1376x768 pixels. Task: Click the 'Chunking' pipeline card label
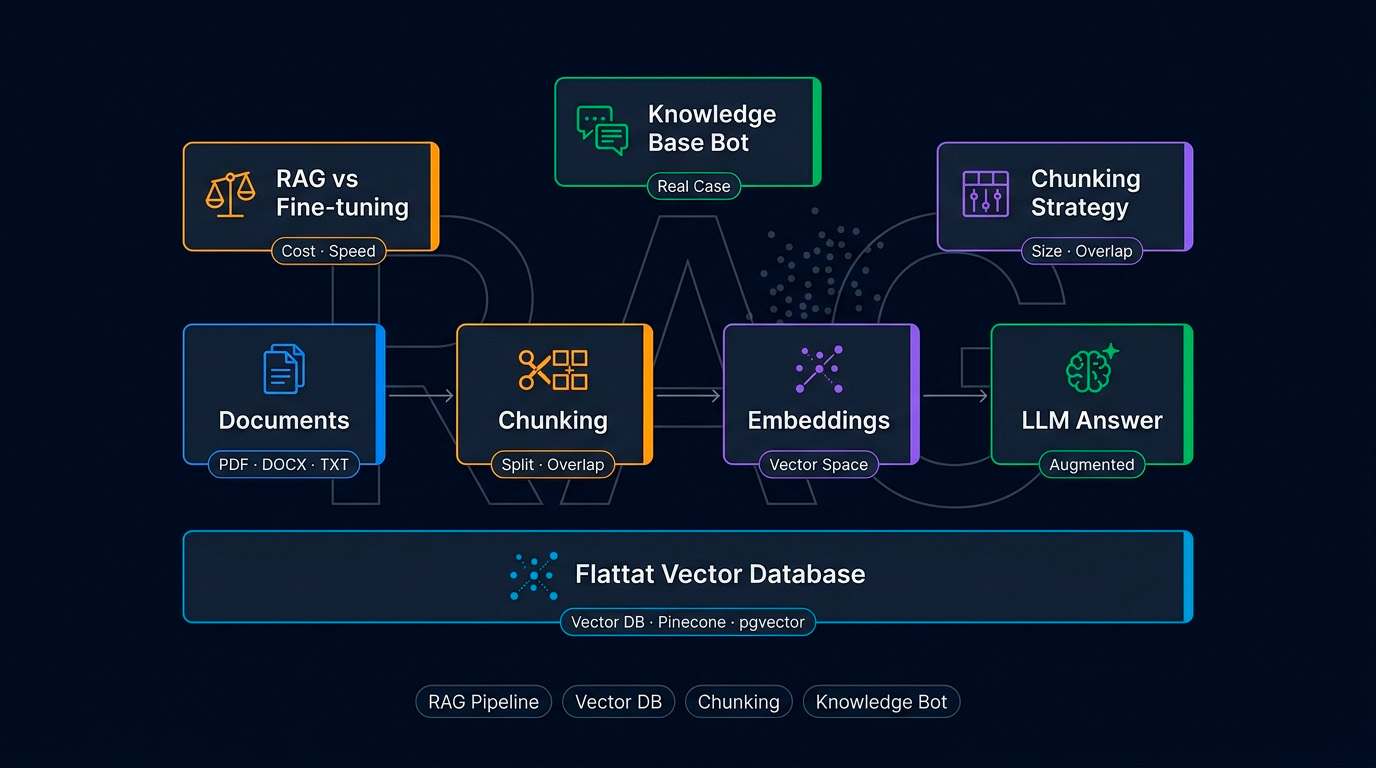click(553, 421)
